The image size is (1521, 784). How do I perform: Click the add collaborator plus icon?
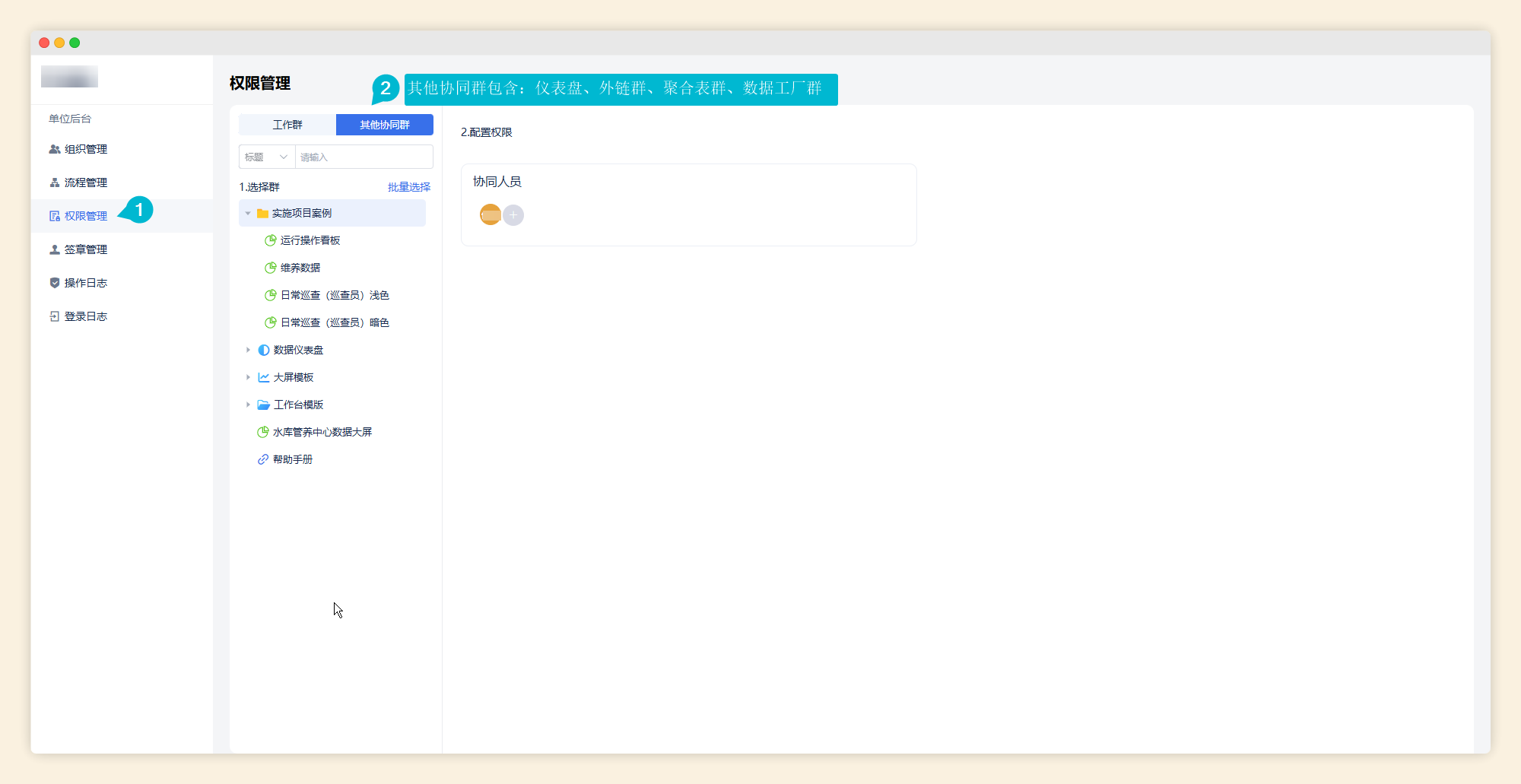[513, 215]
